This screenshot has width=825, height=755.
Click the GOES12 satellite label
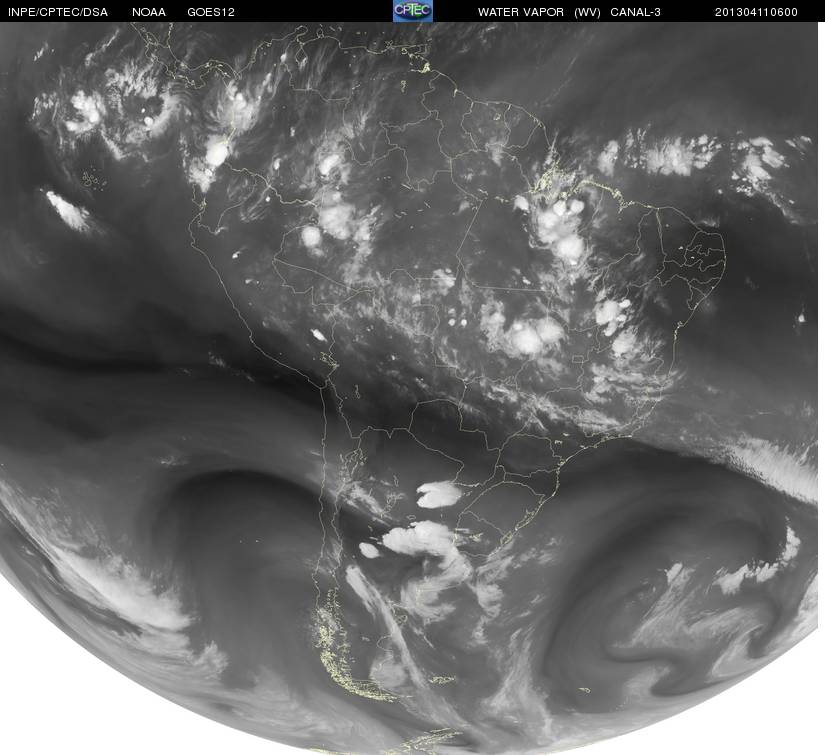210,12
